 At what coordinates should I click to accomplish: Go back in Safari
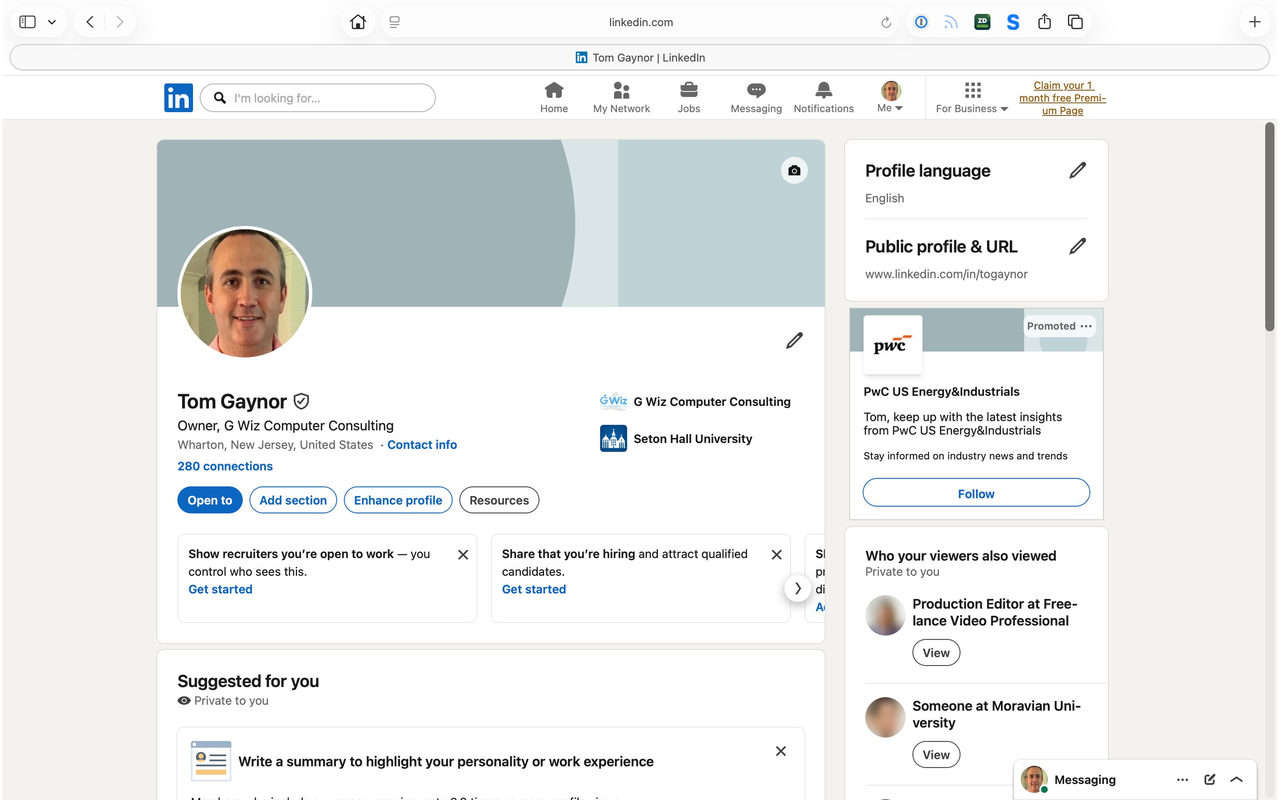[90, 22]
